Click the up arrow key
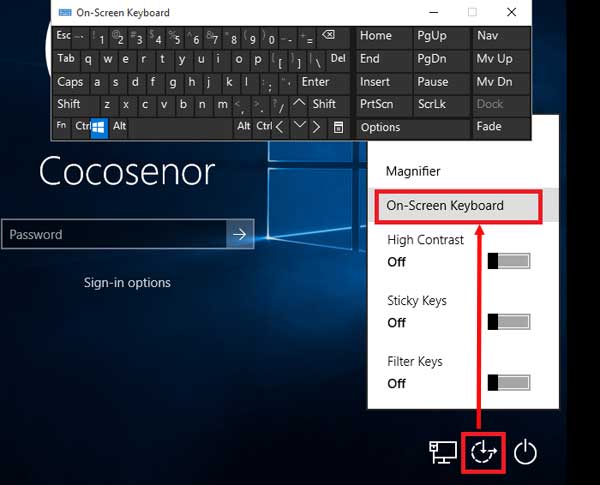 pos(299,105)
